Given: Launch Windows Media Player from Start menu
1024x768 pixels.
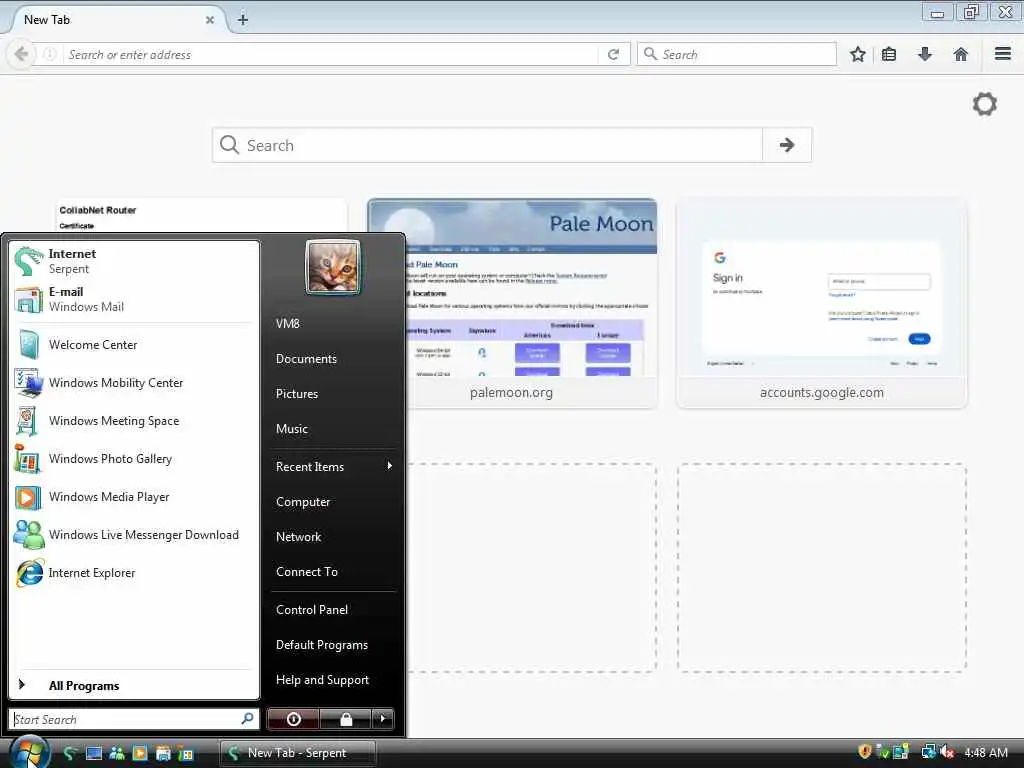Looking at the screenshot, I should (x=134, y=497).
